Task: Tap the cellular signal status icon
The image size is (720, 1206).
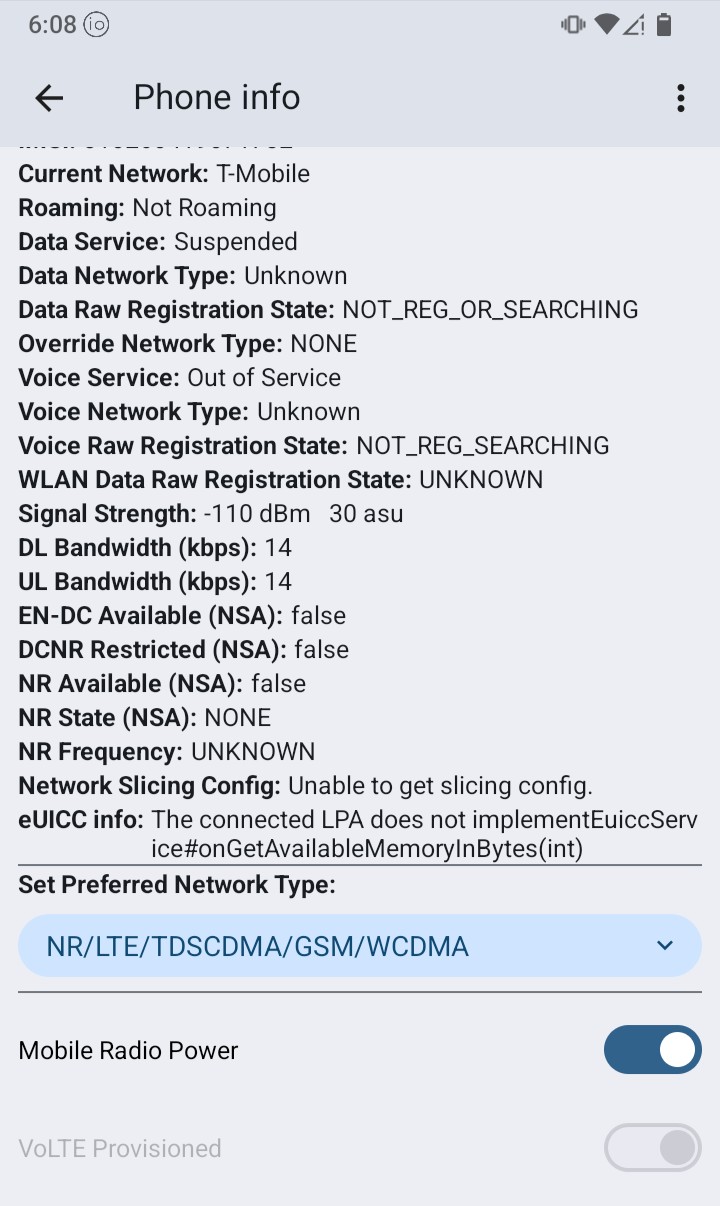Action: click(634, 25)
